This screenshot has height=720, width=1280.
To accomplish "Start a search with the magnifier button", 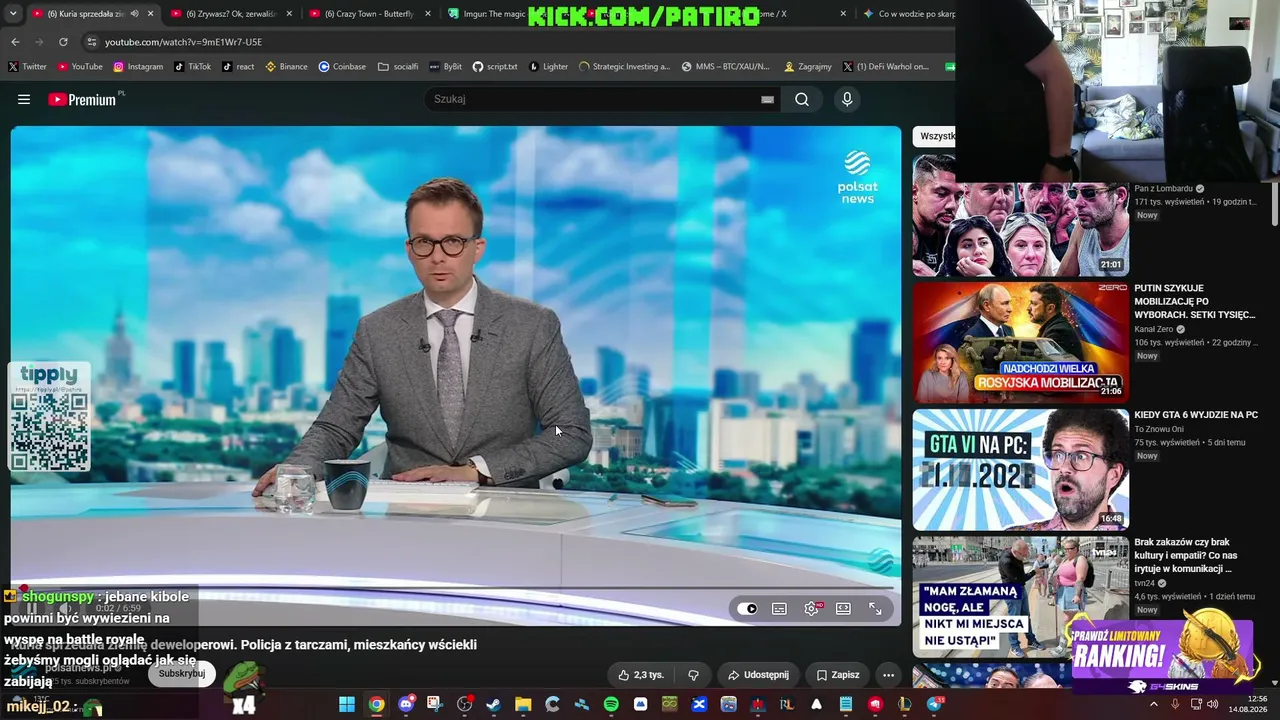I will pos(802,99).
